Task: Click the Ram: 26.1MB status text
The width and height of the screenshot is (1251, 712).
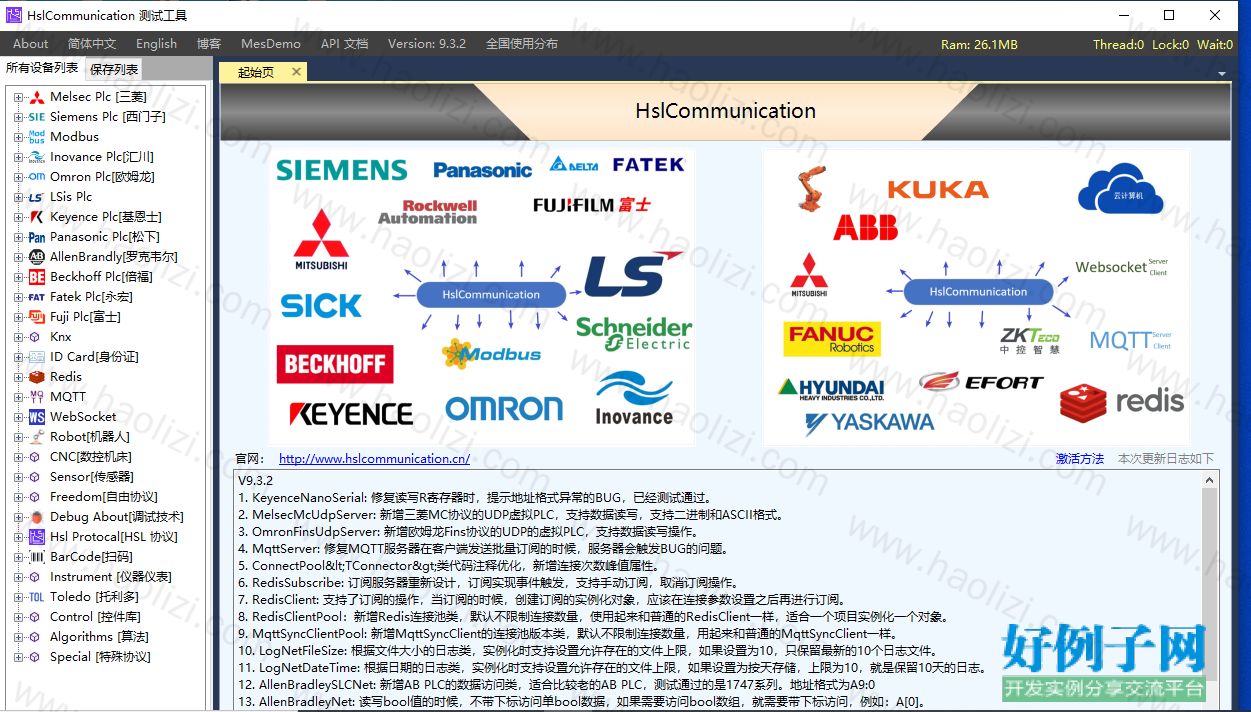Action: point(979,45)
